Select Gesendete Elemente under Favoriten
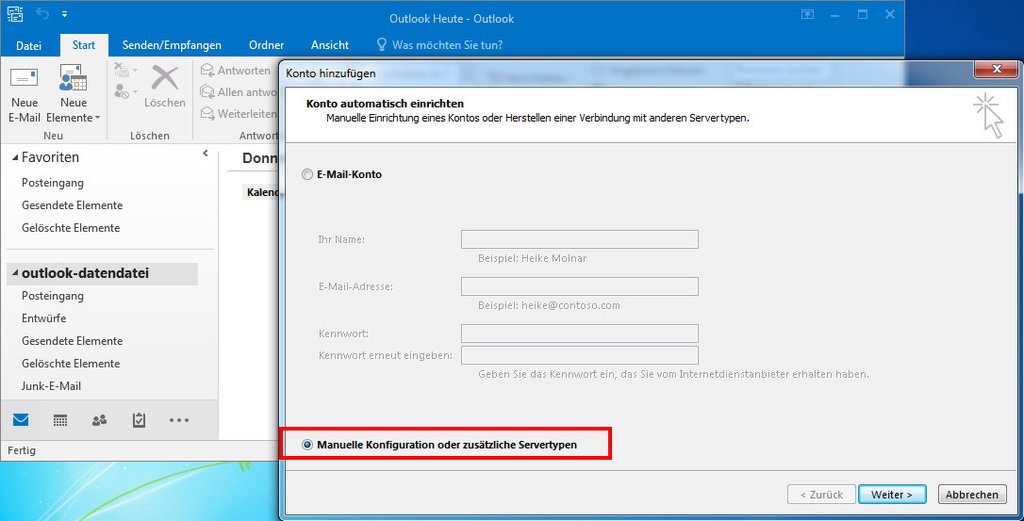 (72, 206)
